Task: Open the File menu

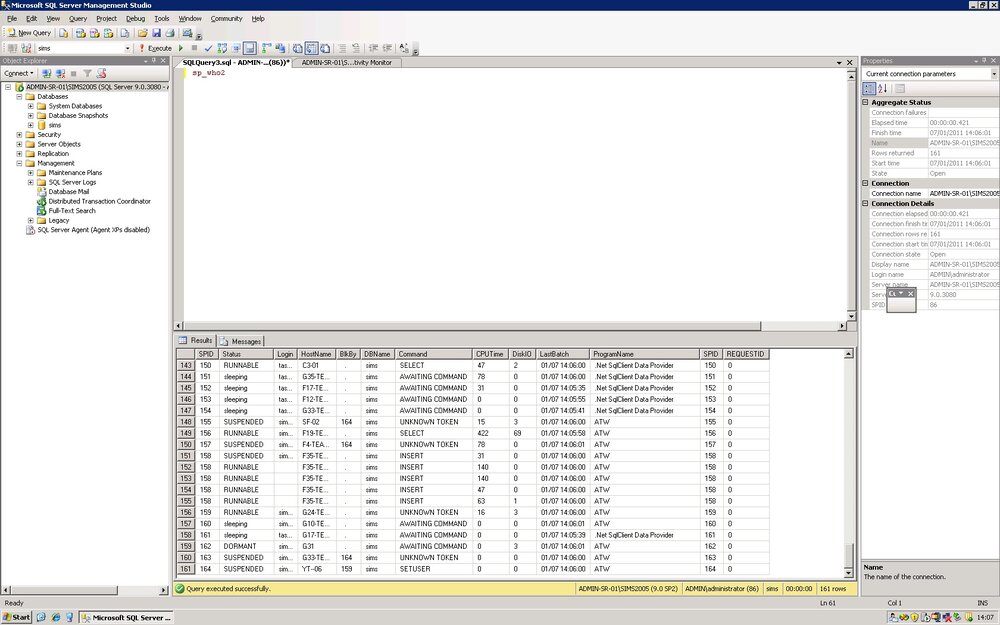Action: [x=12, y=18]
